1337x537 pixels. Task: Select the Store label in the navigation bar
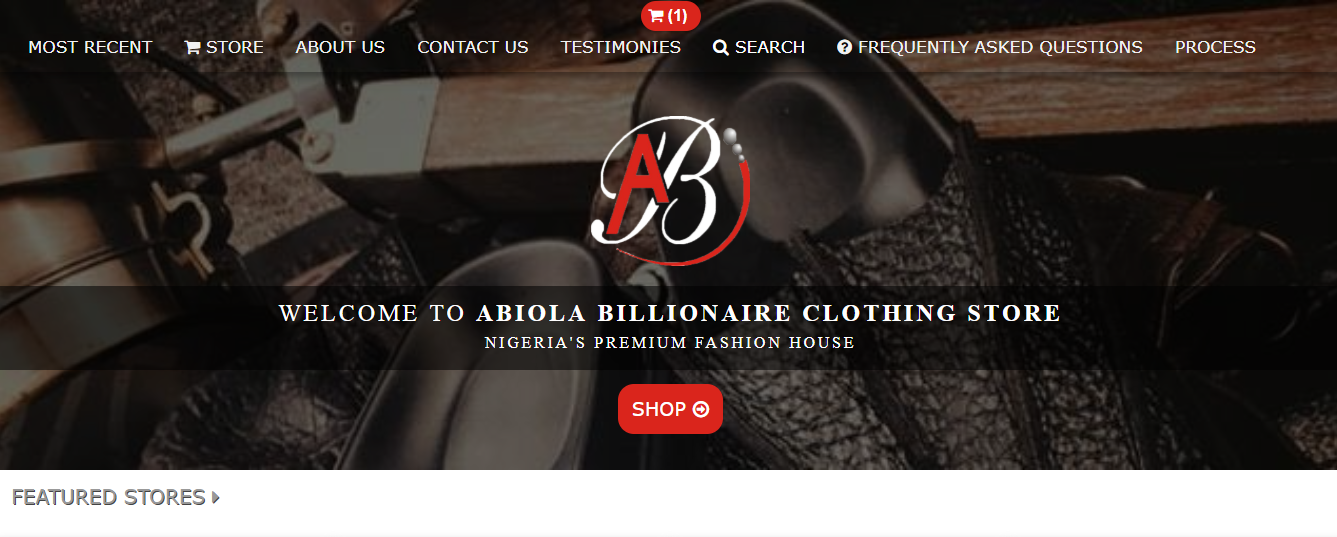click(235, 47)
